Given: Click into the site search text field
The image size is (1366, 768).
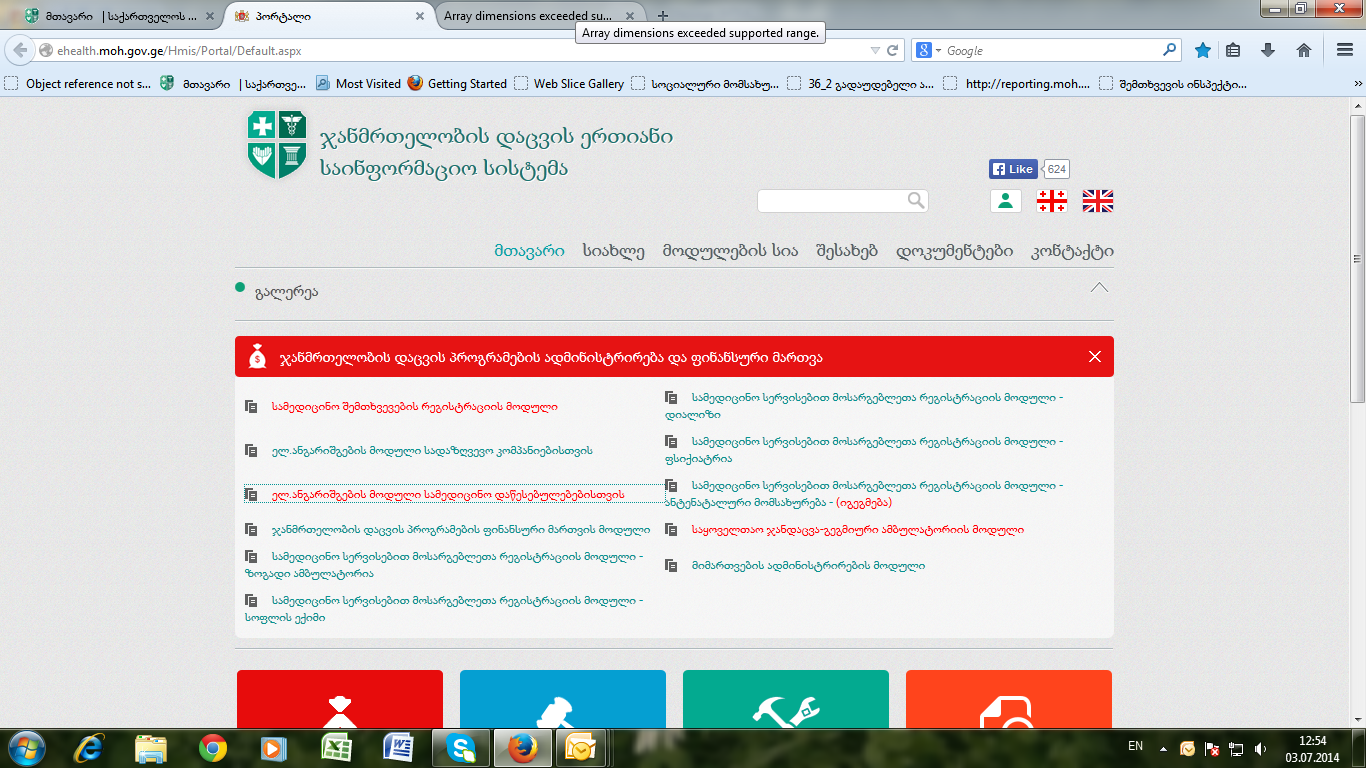Looking at the screenshot, I should pos(830,201).
